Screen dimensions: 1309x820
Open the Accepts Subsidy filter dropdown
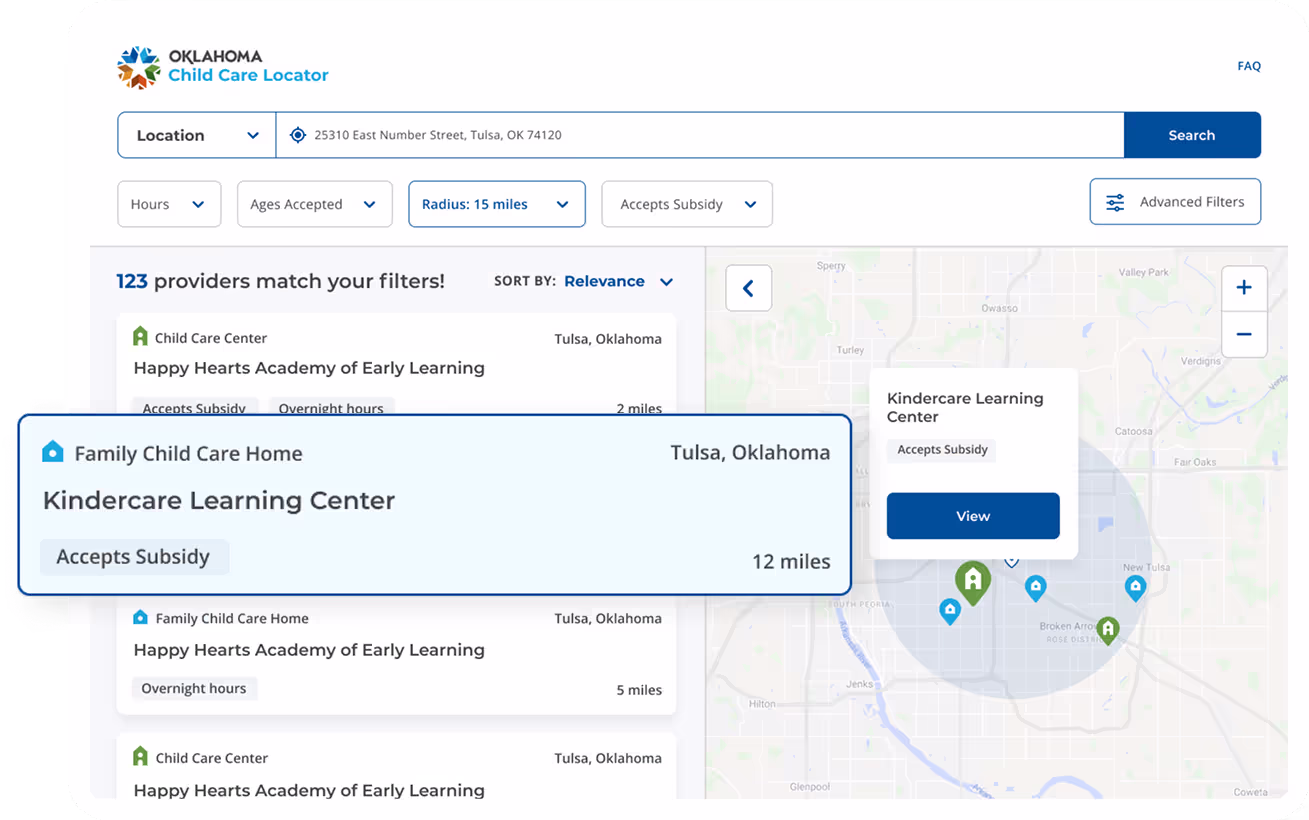click(687, 204)
